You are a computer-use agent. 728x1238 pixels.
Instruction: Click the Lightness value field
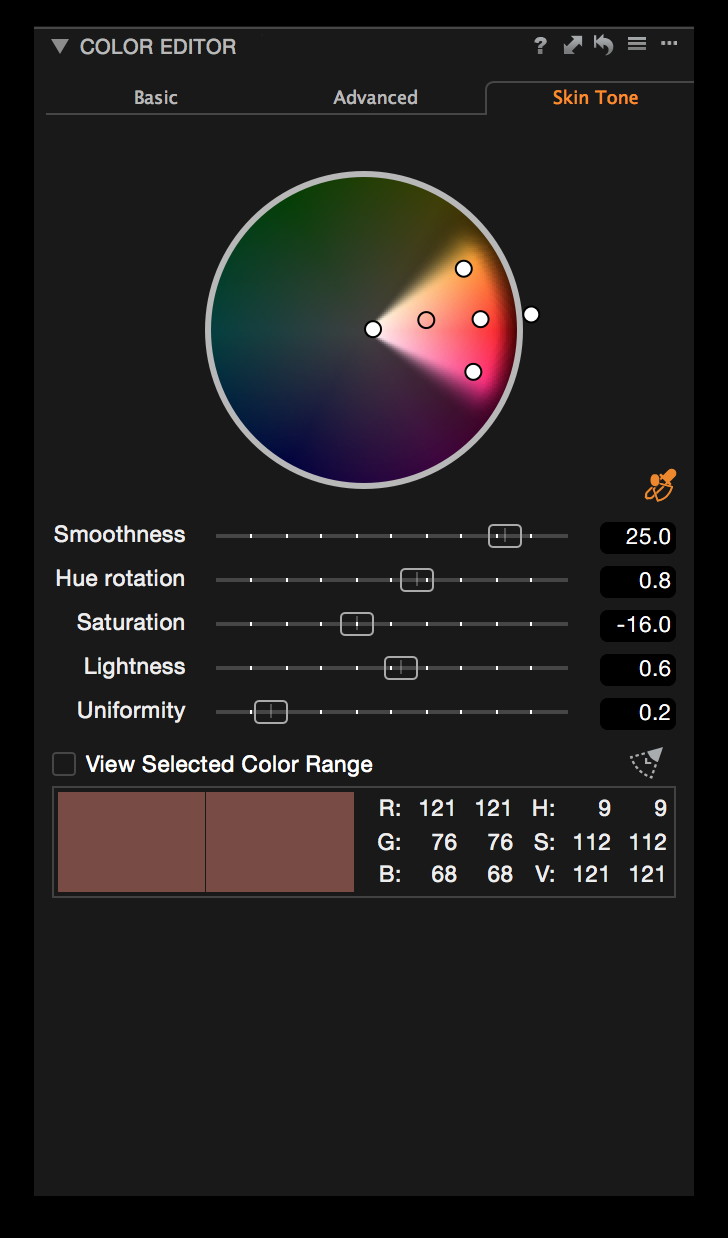638,669
